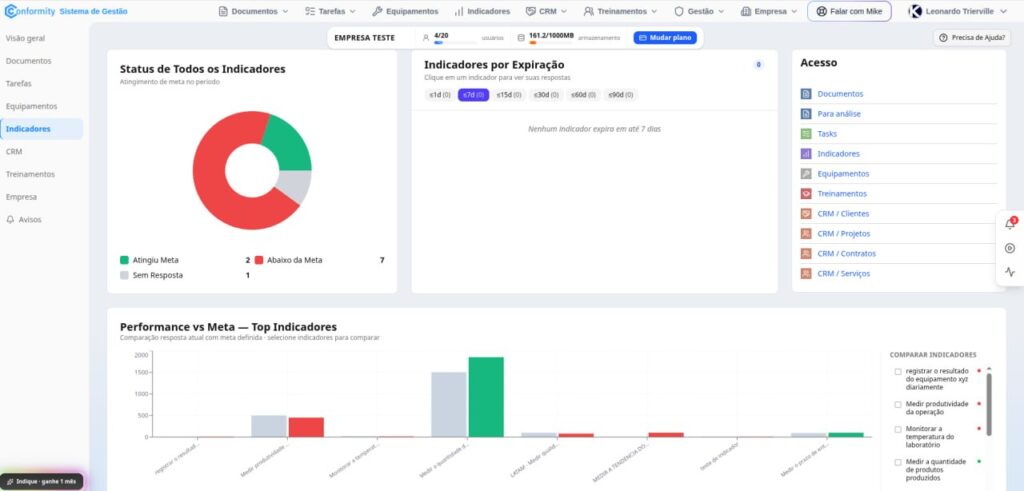Viewport: 1024px width, 491px height.
Task: Click the Conformity logo icon
Action: coord(11,11)
